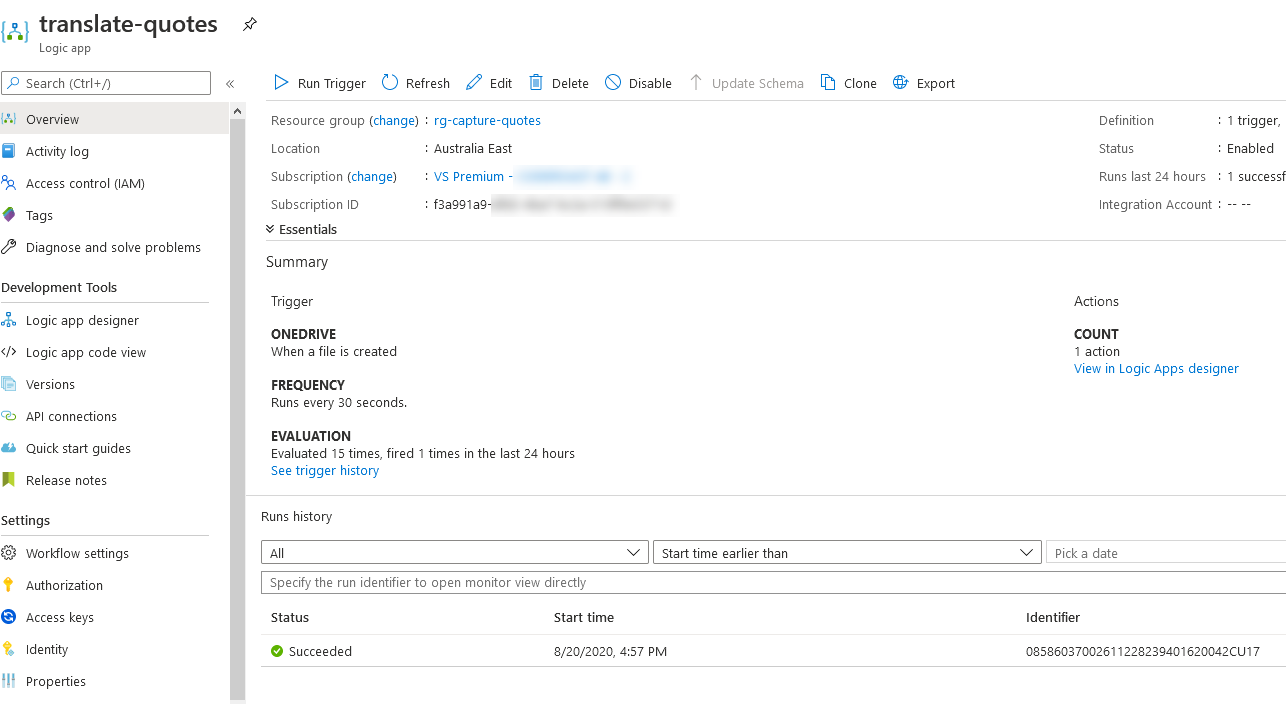Click the Refresh circular arrow icon

(390, 83)
